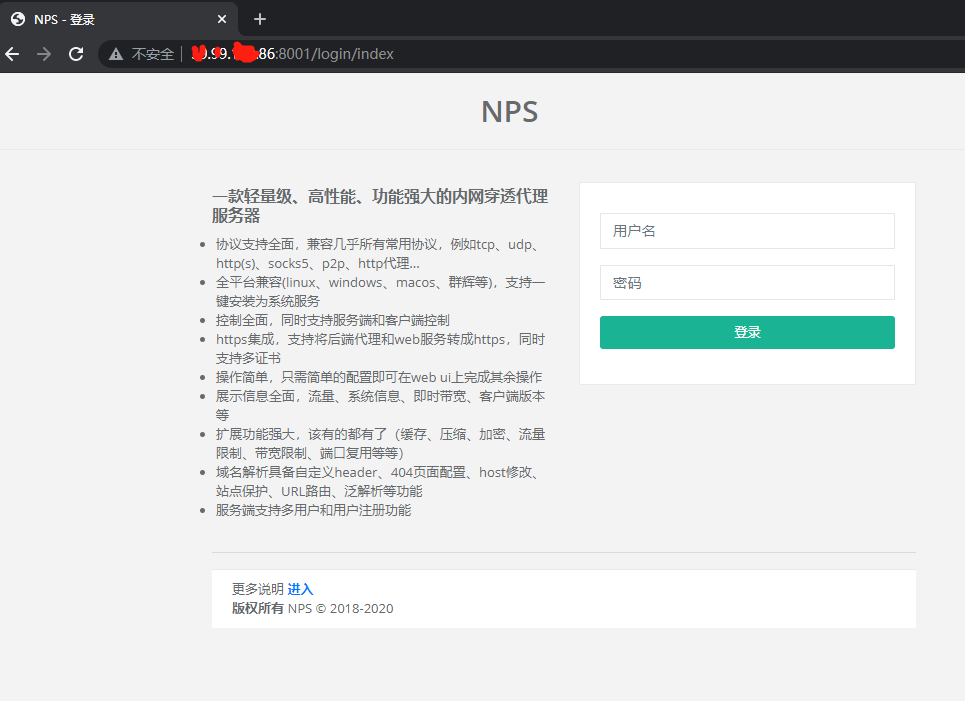Click the warning triangle before 不安全 text
Viewport: 965px width, 701px height.
coord(114,54)
